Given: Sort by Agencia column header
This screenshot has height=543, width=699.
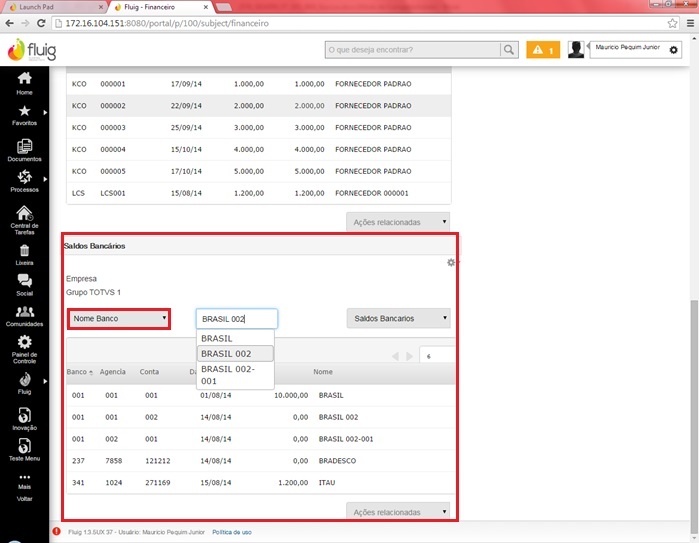Looking at the screenshot, I should pyautogui.click(x=112, y=372).
